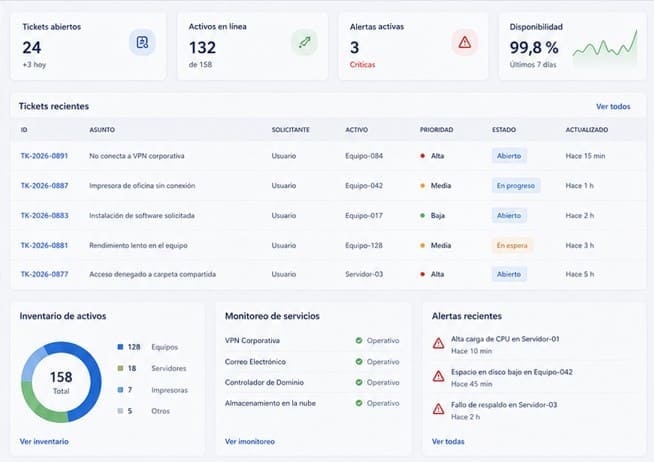Screen dimensions: 654x462
Task: Click Abierto status badge for TK-2026-0891
Action: (509, 156)
